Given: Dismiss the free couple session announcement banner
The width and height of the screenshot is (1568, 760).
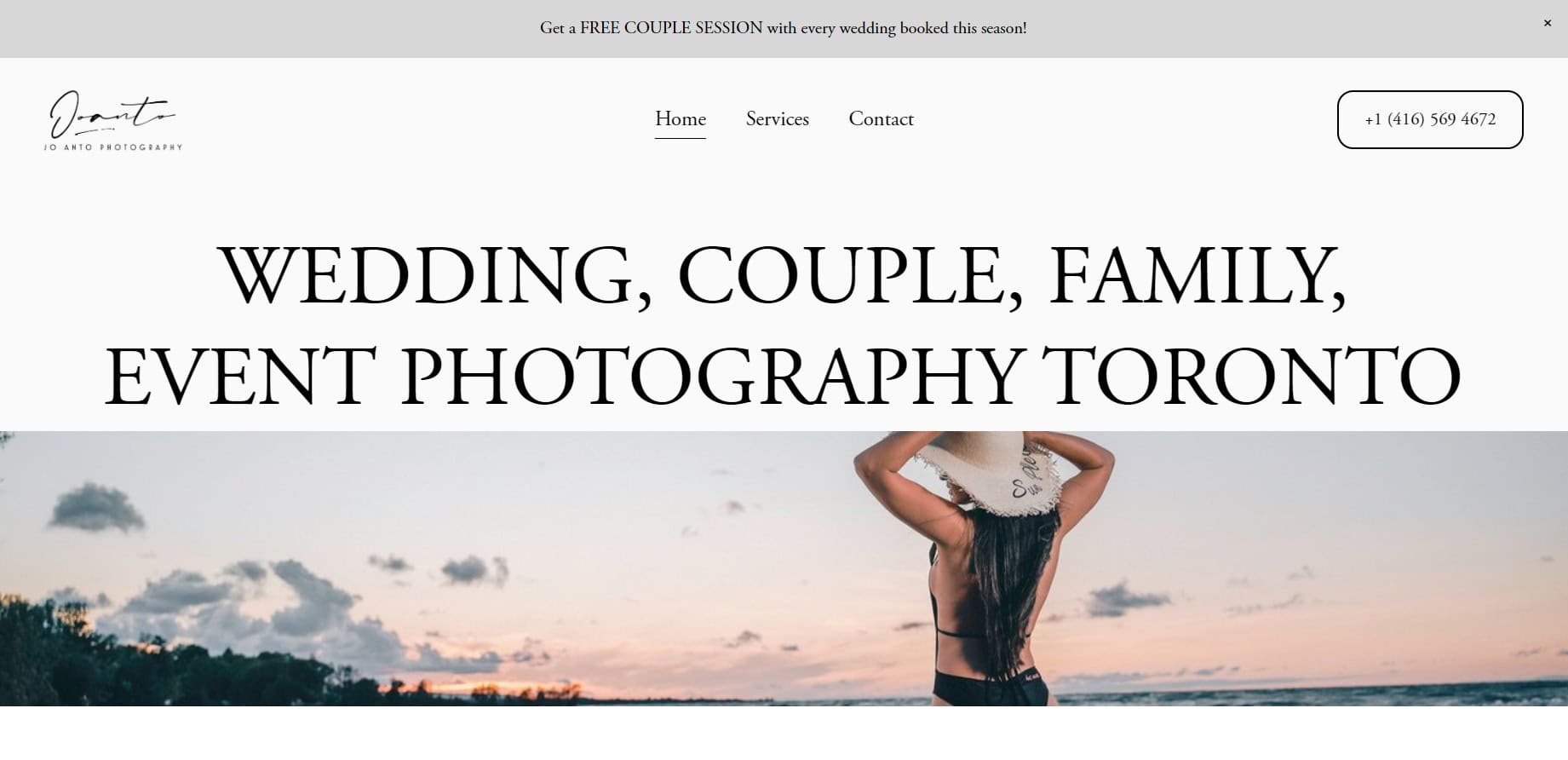Looking at the screenshot, I should pos(1547,24).
